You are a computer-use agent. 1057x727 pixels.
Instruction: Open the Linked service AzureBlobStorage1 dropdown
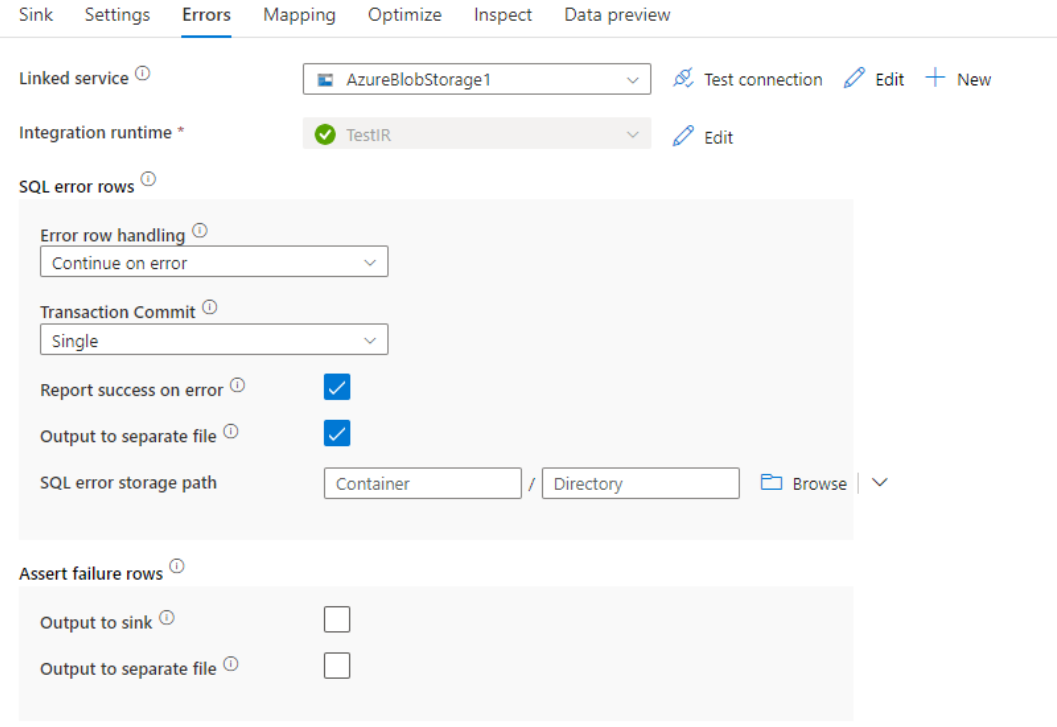tap(476, 79)
